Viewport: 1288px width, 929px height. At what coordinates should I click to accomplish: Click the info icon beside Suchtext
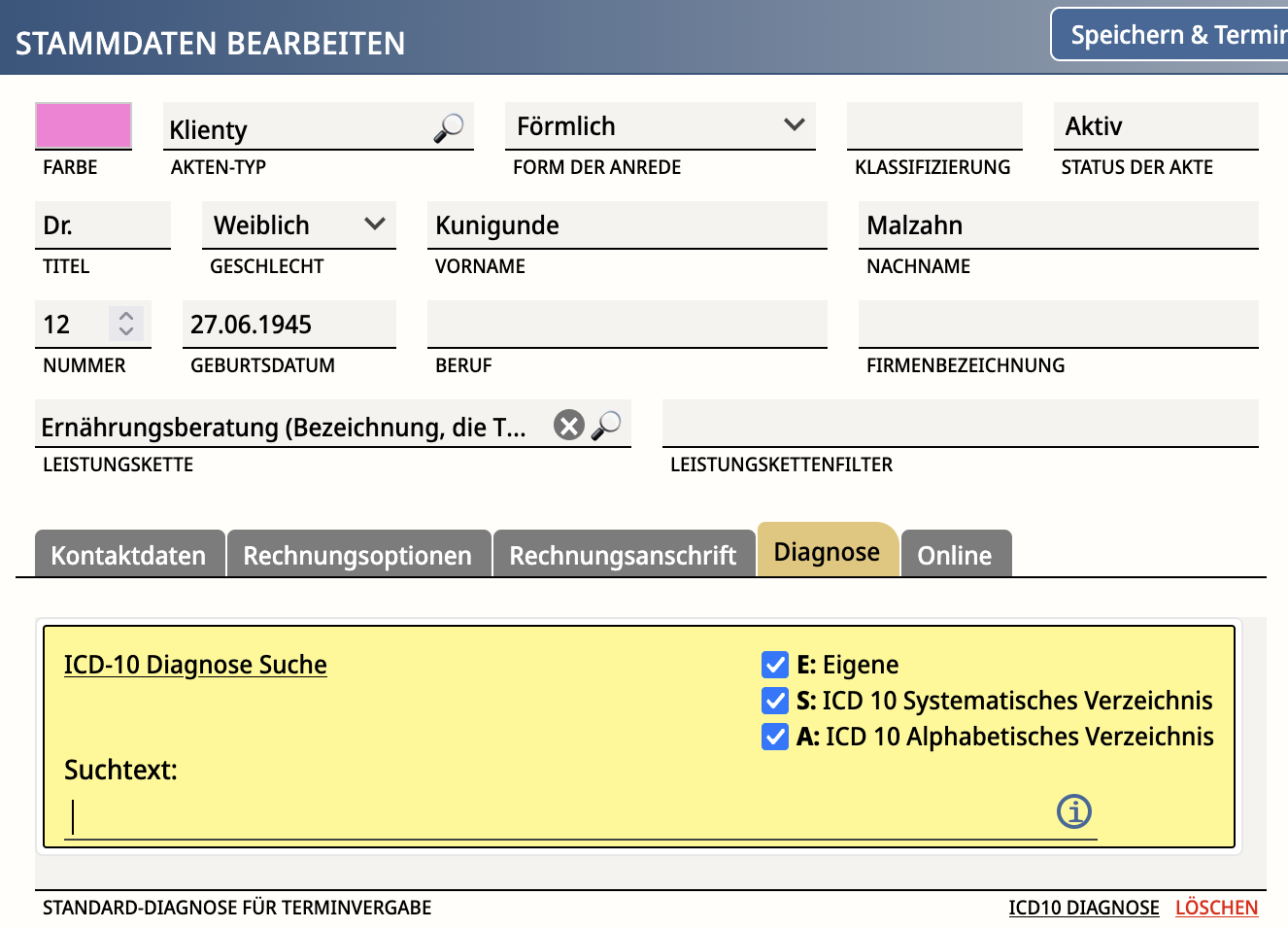pos(1073,811)
